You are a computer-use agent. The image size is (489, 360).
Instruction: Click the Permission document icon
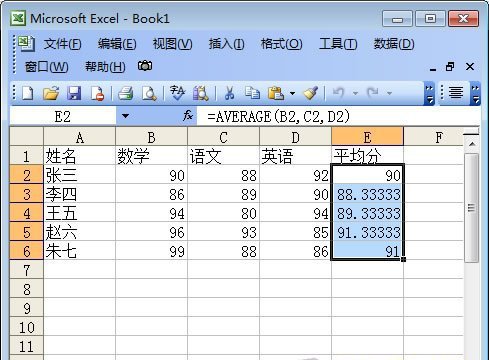(98, 93)
